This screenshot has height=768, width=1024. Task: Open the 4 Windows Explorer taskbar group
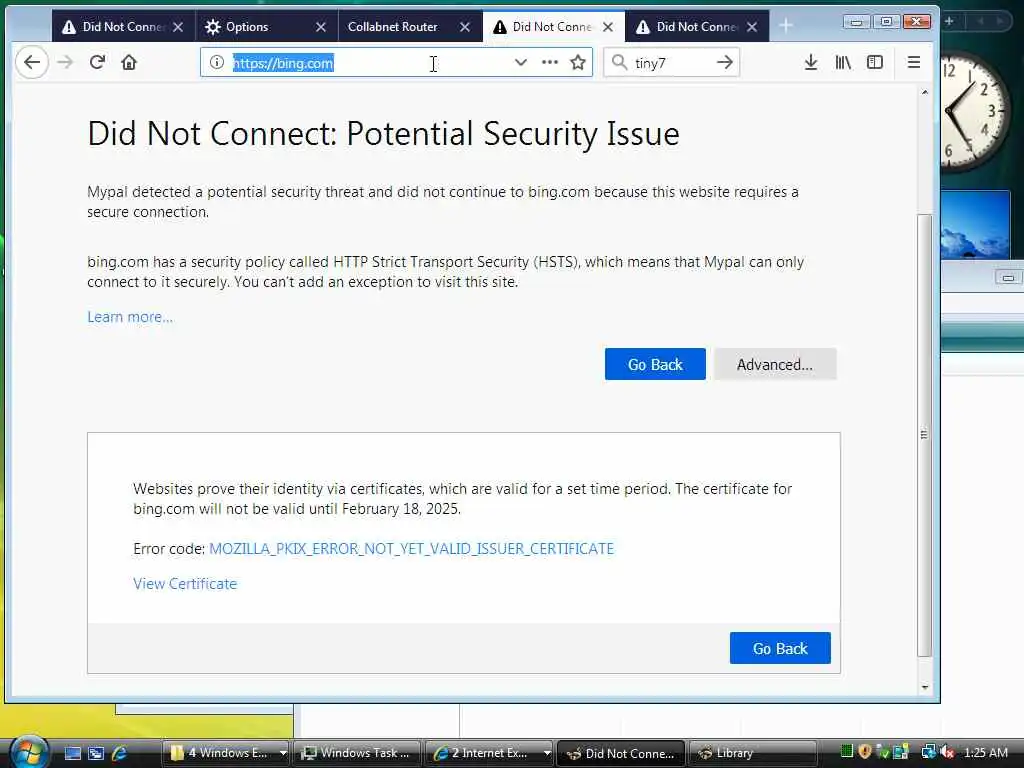click(225, 753)
